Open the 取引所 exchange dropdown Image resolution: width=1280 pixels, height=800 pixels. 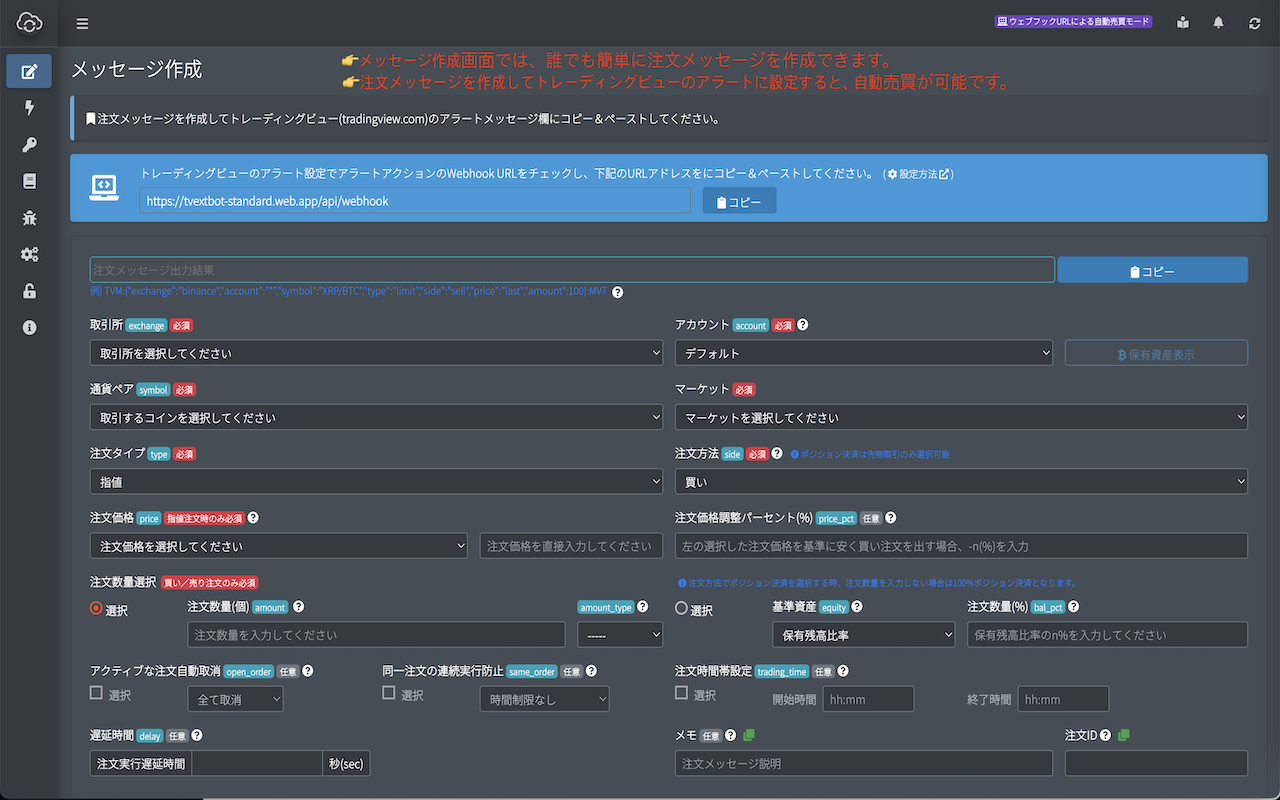tap(376, 352)
